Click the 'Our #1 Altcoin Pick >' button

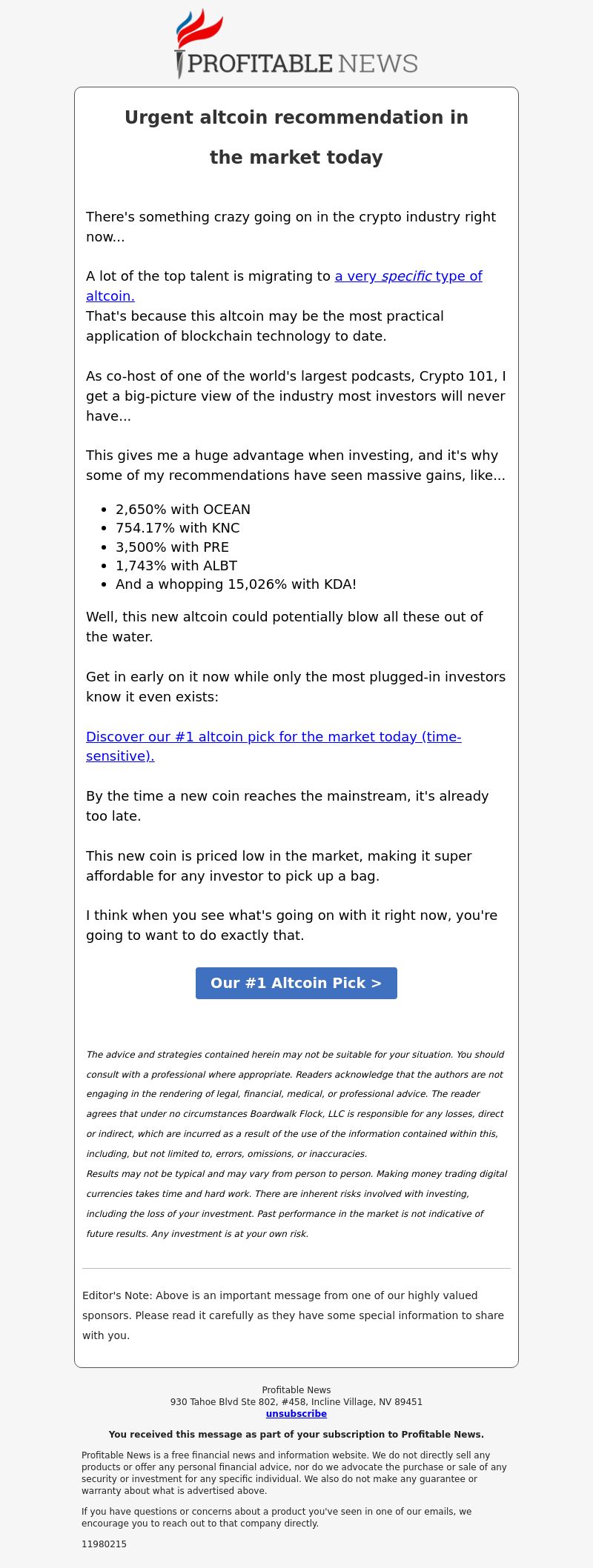[296, 983]
